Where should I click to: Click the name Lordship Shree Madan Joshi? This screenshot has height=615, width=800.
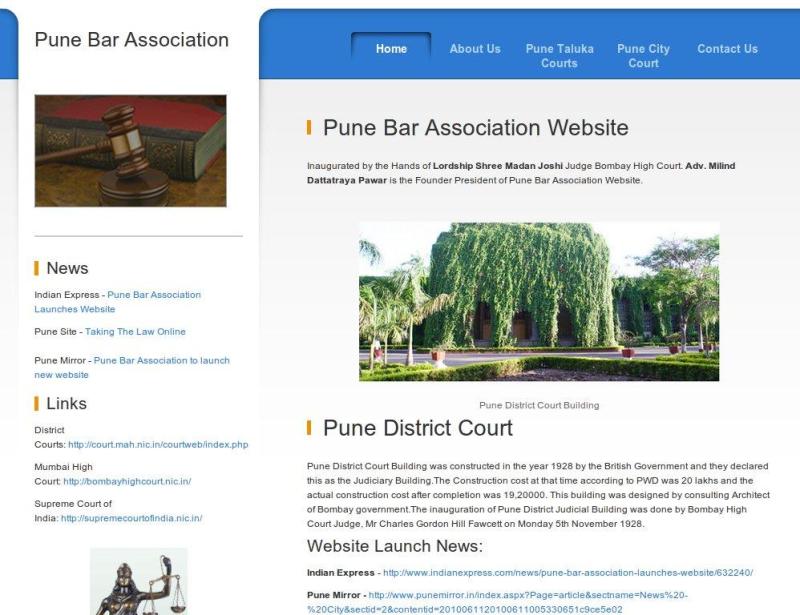coord(498,166)
